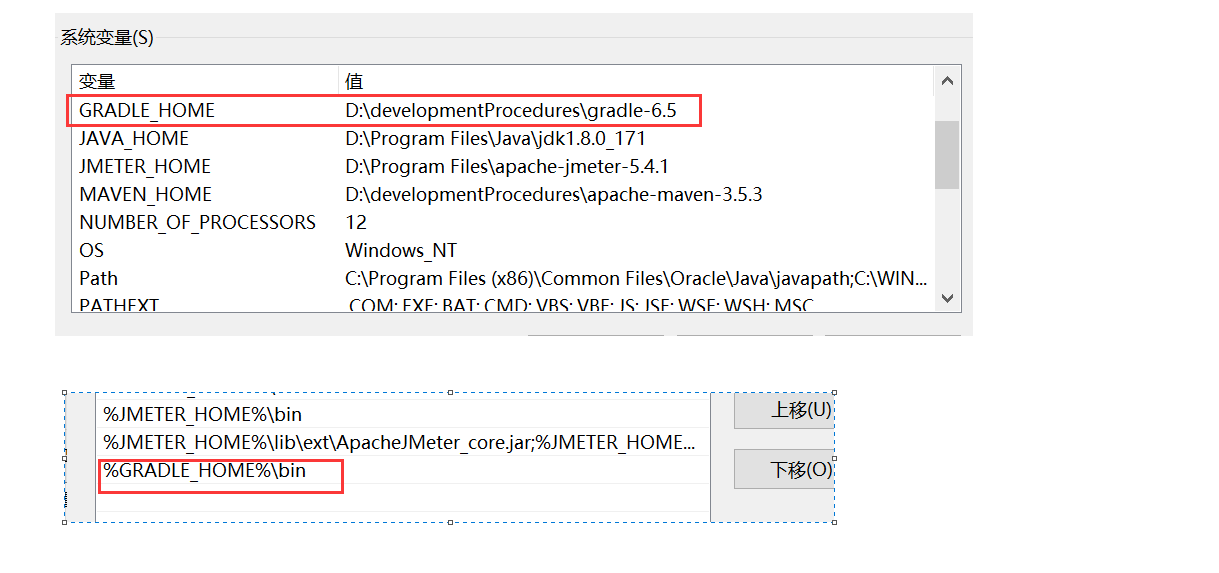Image resolution: width=1219 pixels, height=573 pixels.
Task: Click the processor count value 12
Action: [x=356, y=222]
